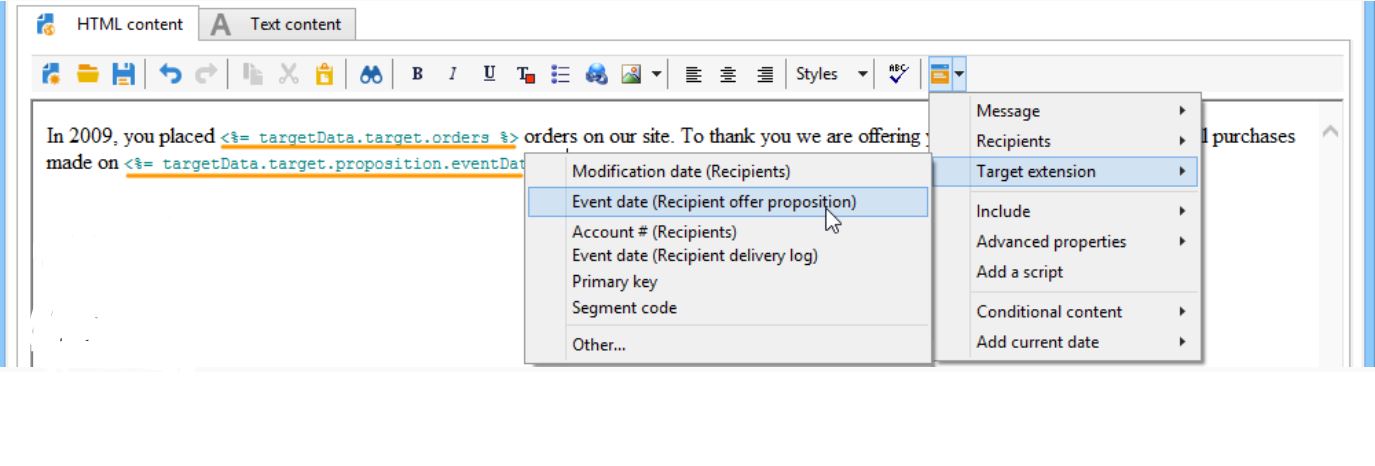
Task: Click the targetData.target.orders personalization field
Action: point(369,137)
